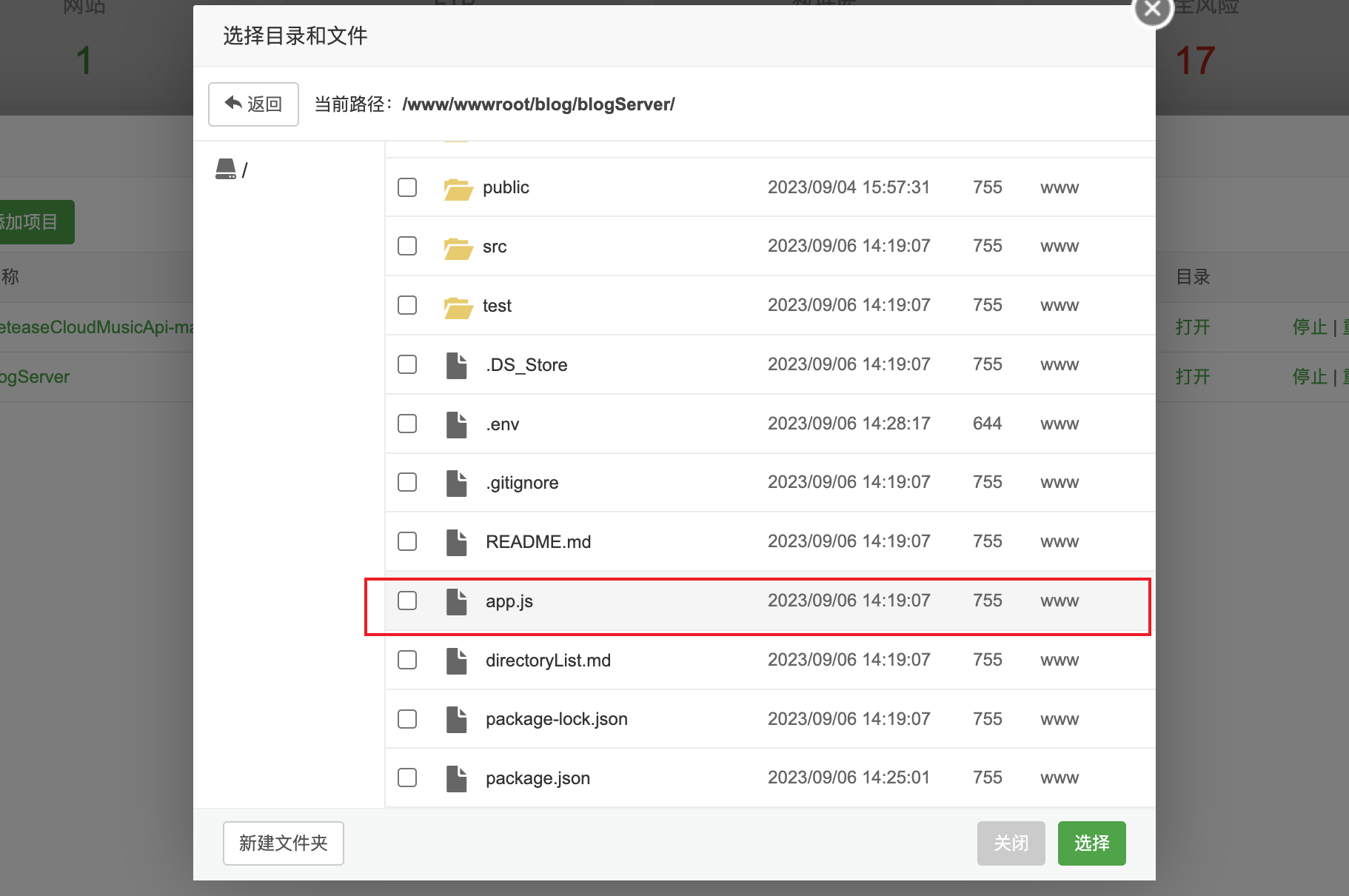Click the .gitignore file icon
The height and width of the screenshot is (896, 1349).
[x=457, y=484]
